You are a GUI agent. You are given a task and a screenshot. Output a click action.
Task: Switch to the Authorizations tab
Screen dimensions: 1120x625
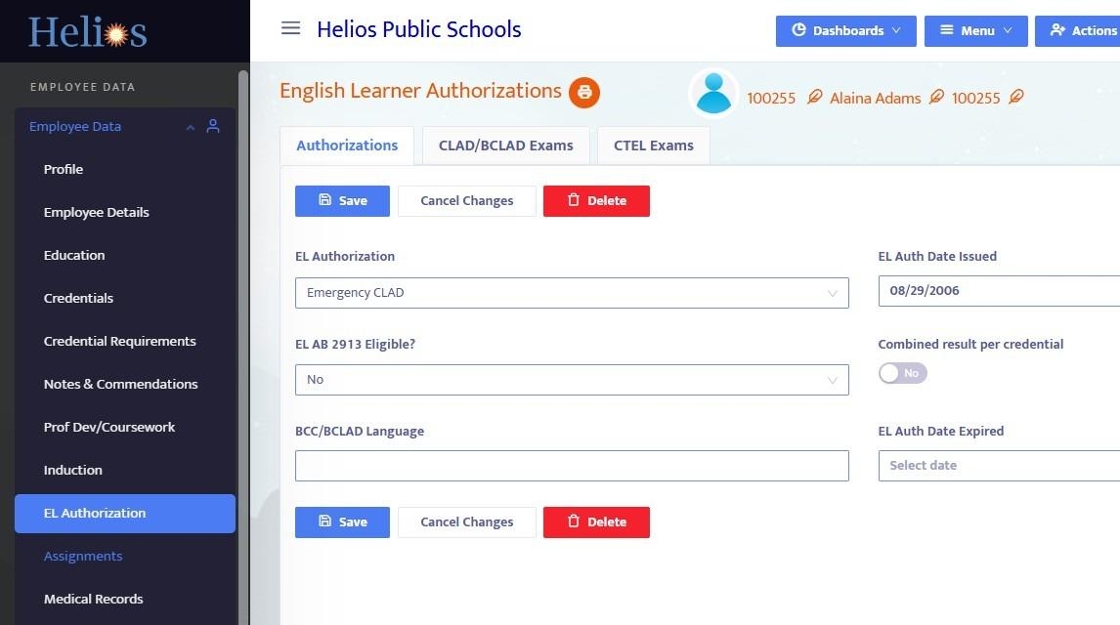pyautogui.click(x=347, y=146)
